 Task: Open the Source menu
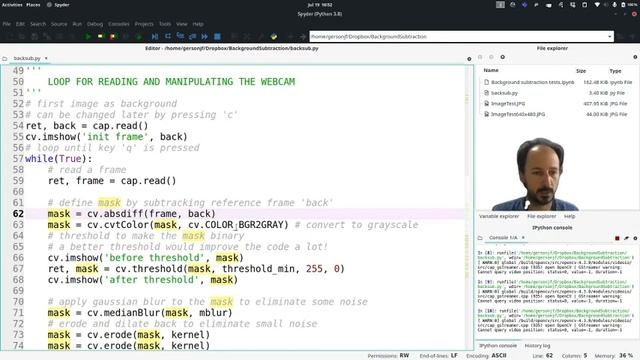(x=59, y=24)
